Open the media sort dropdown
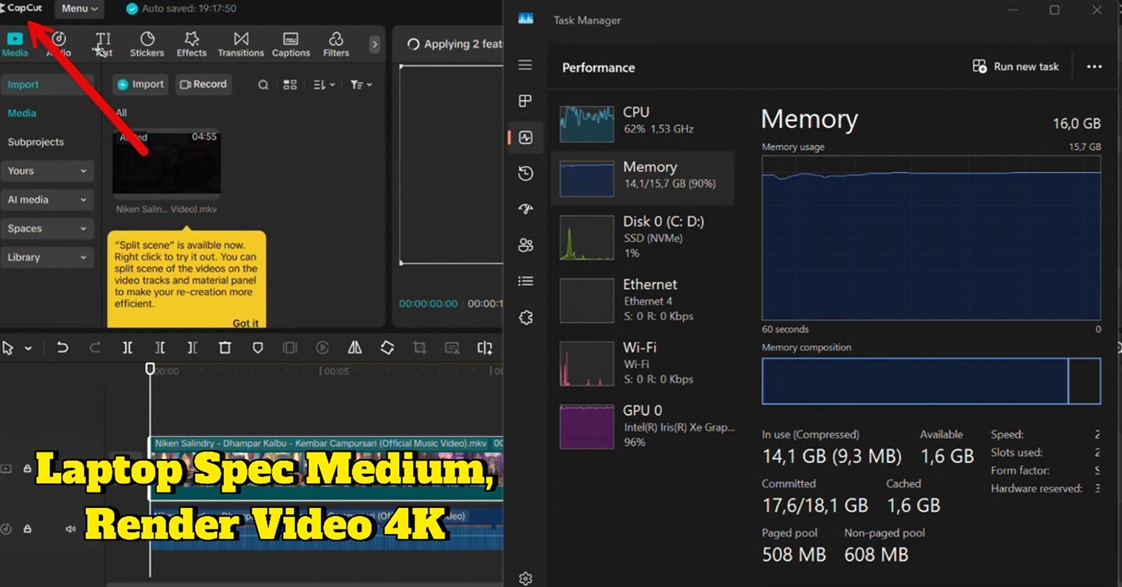The image size is (1122, 587). point(324,84)
